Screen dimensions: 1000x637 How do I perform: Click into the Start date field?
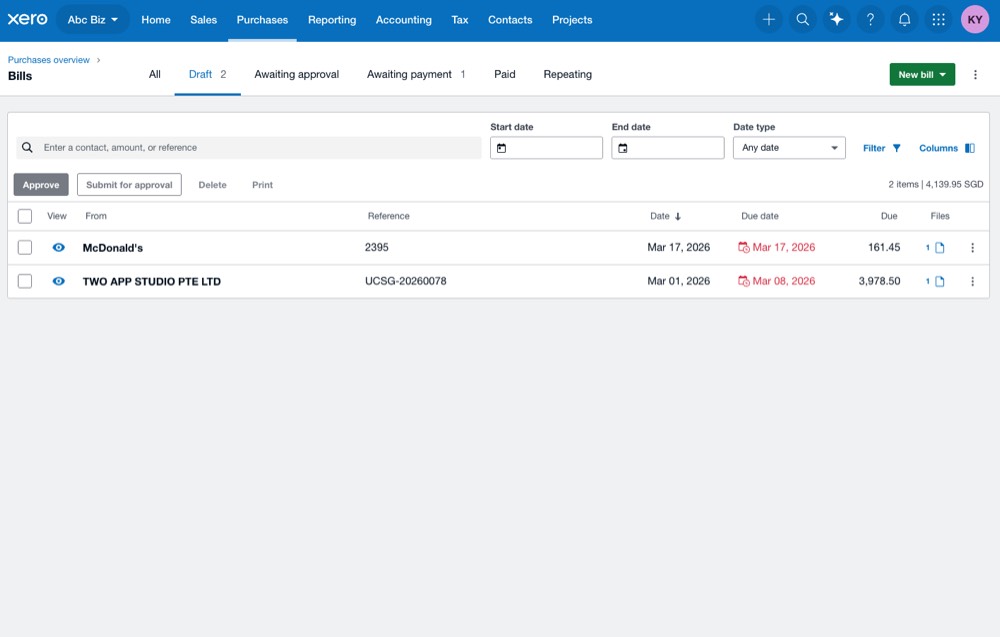tap(546, 148)
